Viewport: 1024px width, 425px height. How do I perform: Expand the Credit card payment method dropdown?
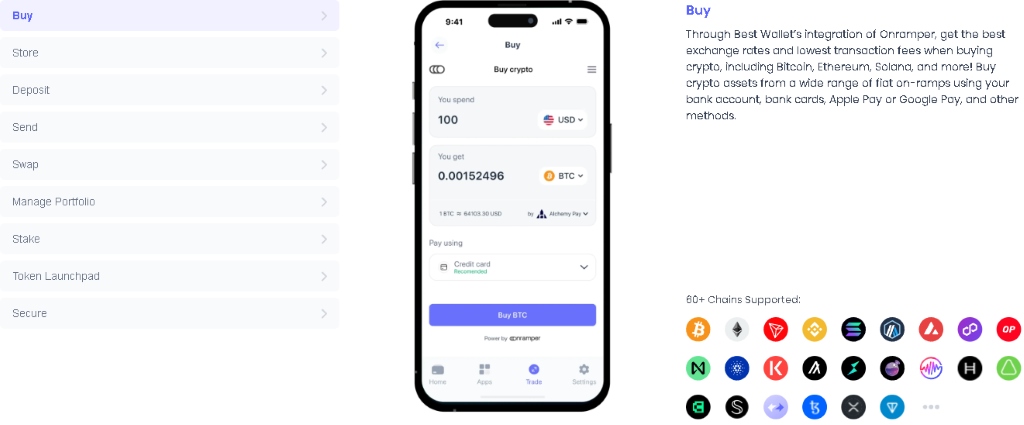(513, 267)
